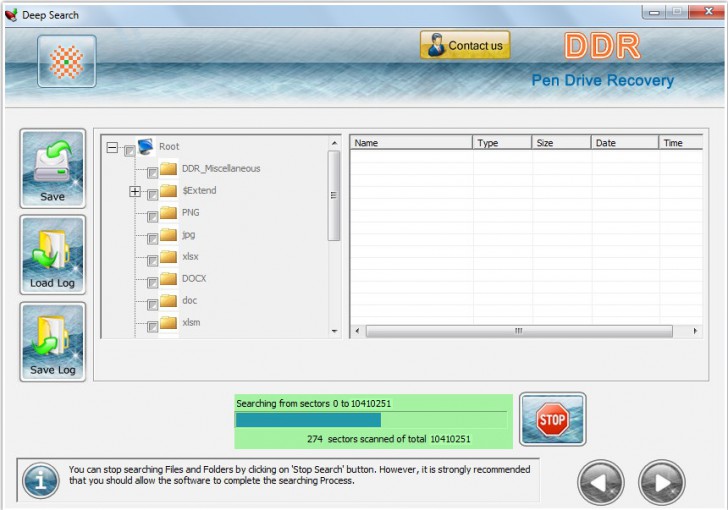
Task: Select the Root tree label
Action: (169, 147)
